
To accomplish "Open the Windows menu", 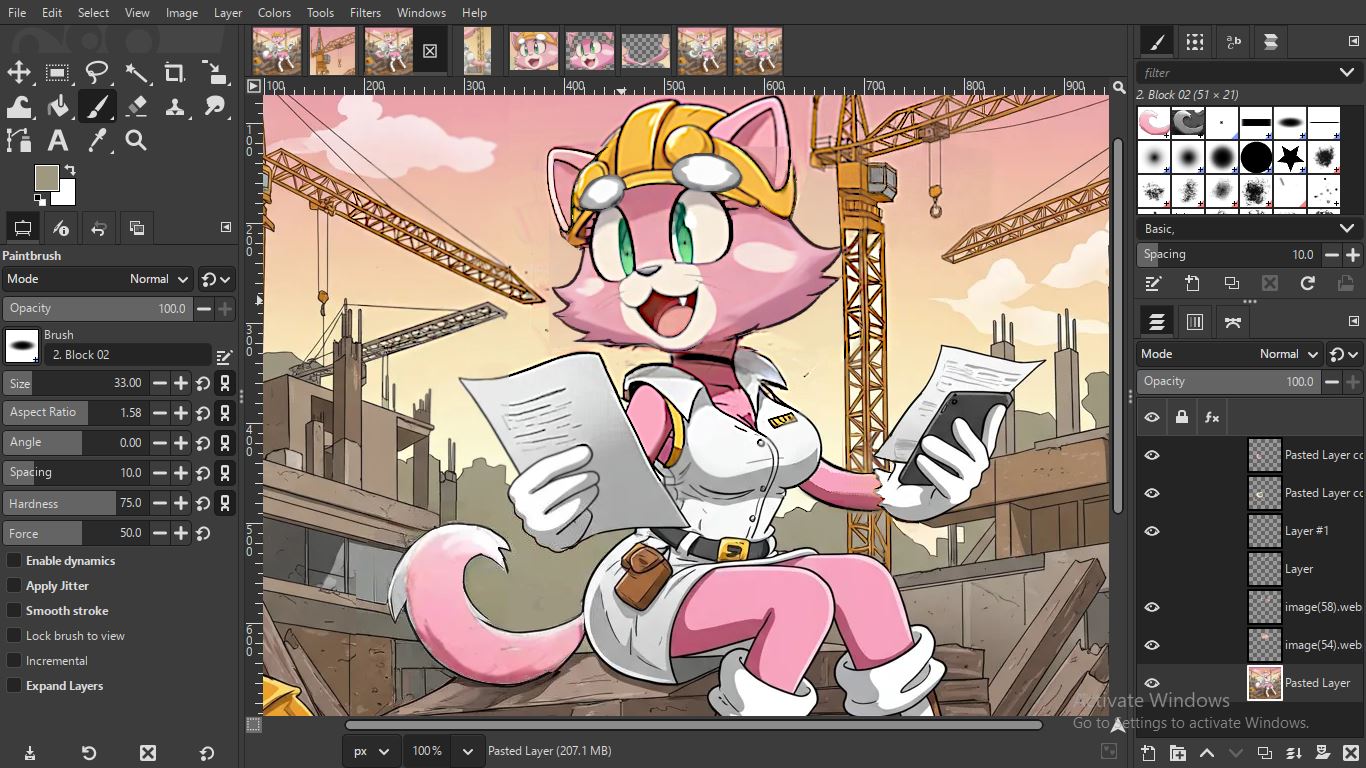I will click(x=421, y=13).
